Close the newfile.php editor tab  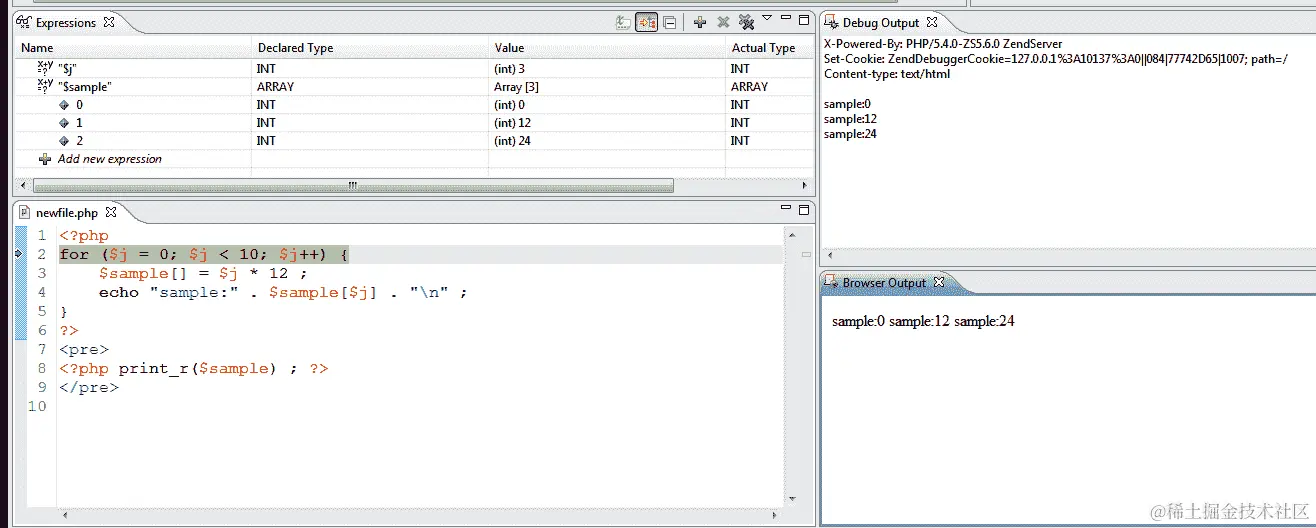tap(111, 212)
